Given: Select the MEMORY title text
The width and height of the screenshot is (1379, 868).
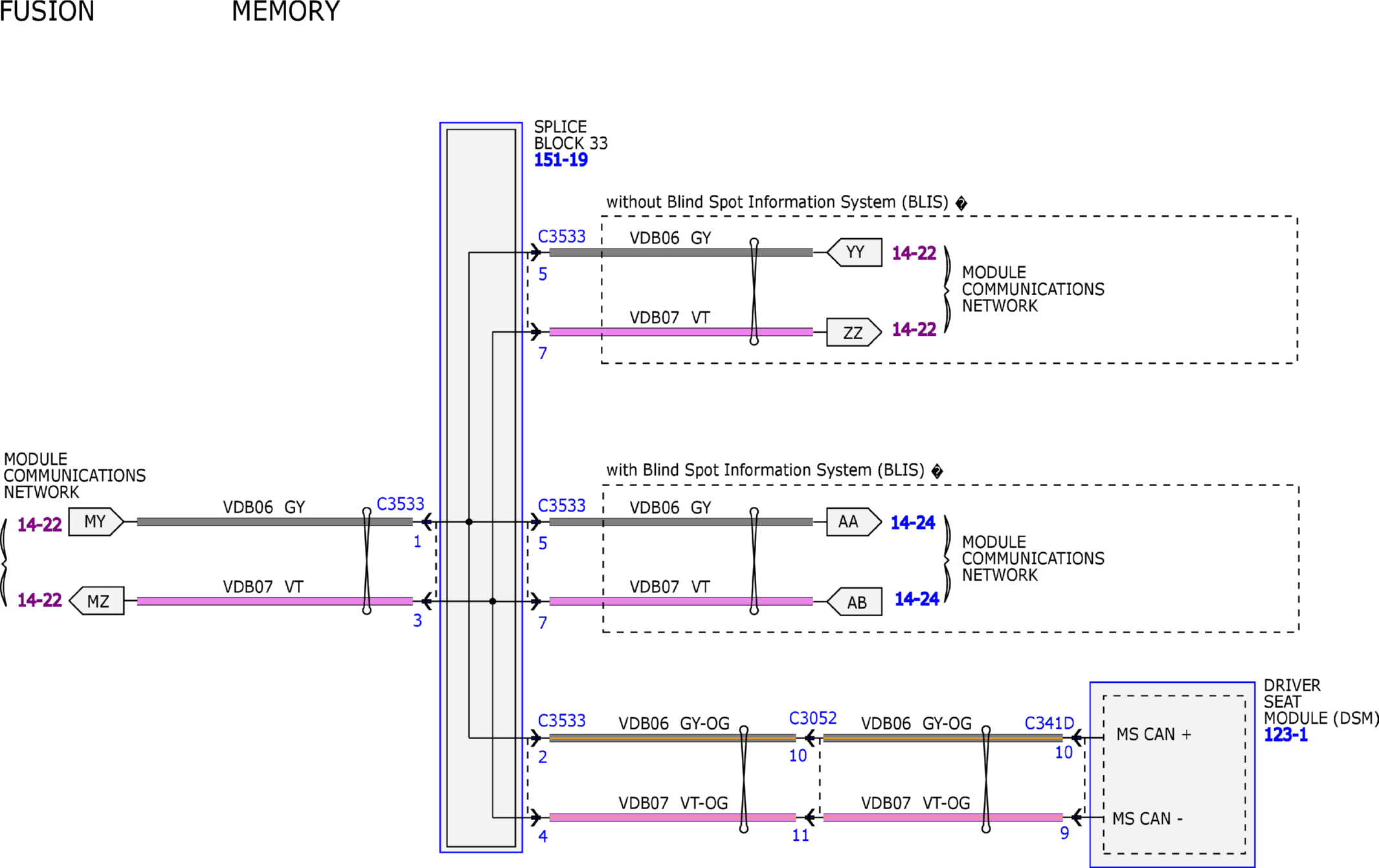Looking at the screenshot, I should [x=286, y=12].
